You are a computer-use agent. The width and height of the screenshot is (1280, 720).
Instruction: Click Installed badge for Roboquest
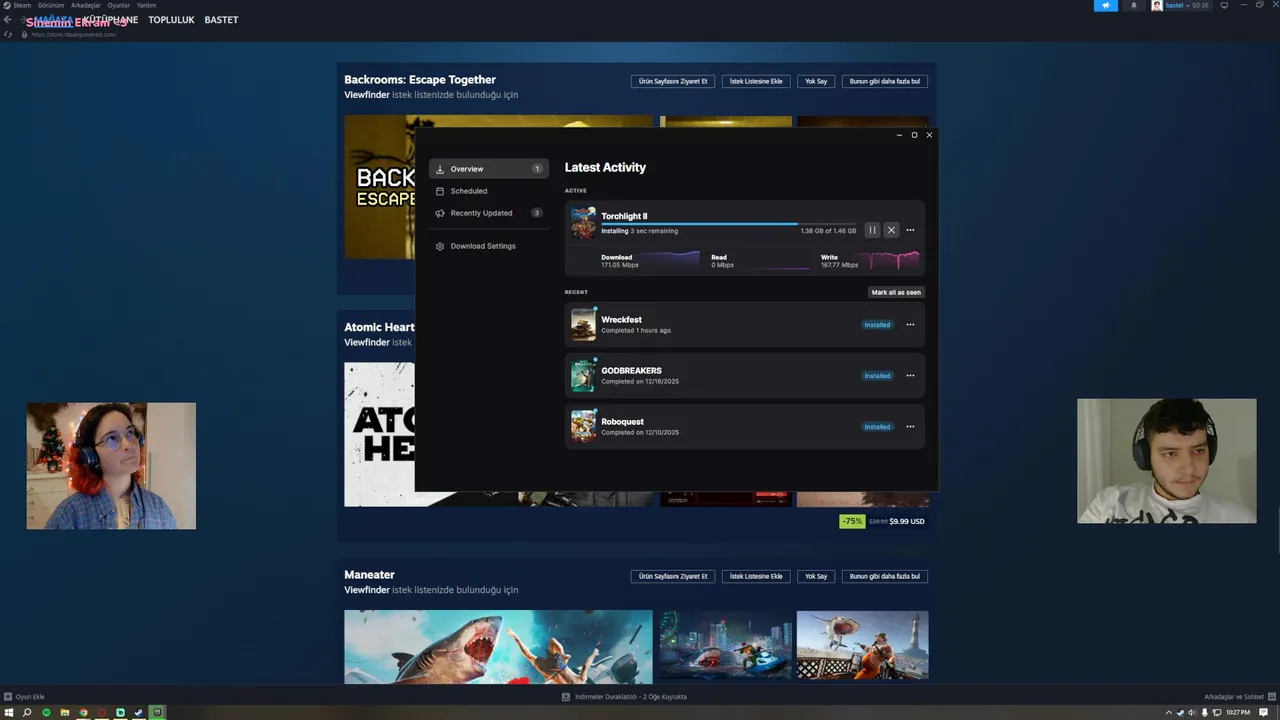click(877, 427)
